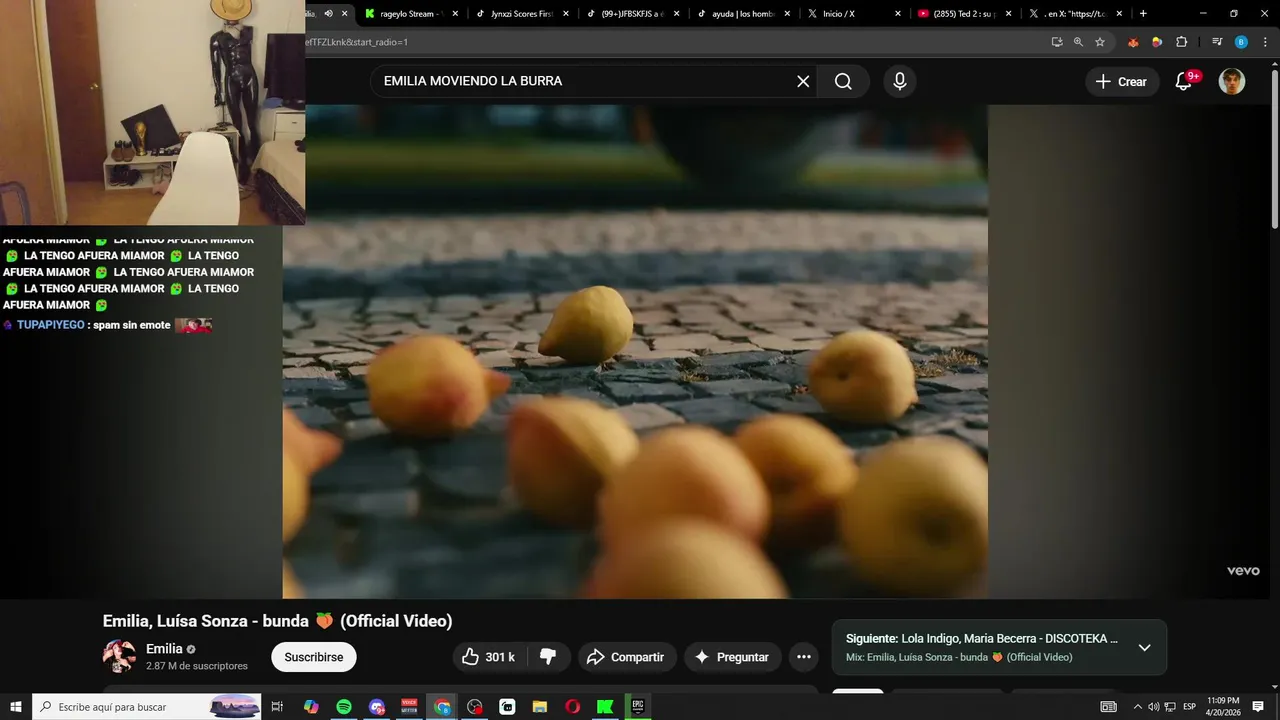Open more actions menu (three dots) under video
This screenshot has width=1280, height=720.
click(804, 657)
